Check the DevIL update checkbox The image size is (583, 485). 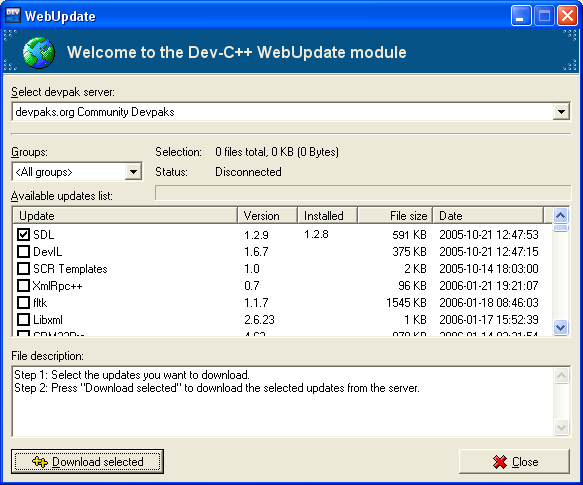pyautogui.click(x=23, y=251)
